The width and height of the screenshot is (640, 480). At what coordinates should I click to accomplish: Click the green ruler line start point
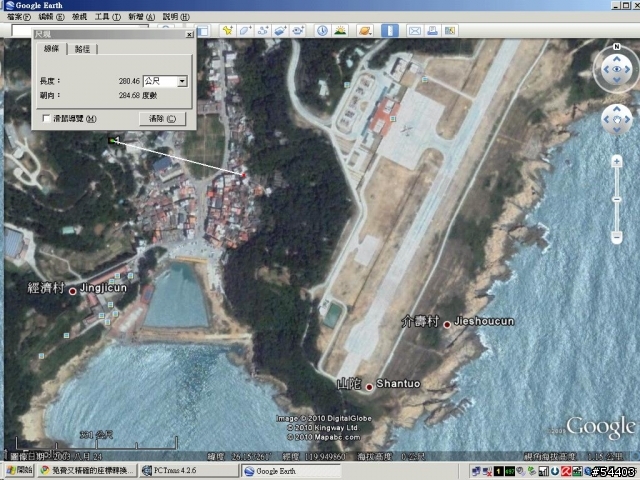(x=111, y=140)
